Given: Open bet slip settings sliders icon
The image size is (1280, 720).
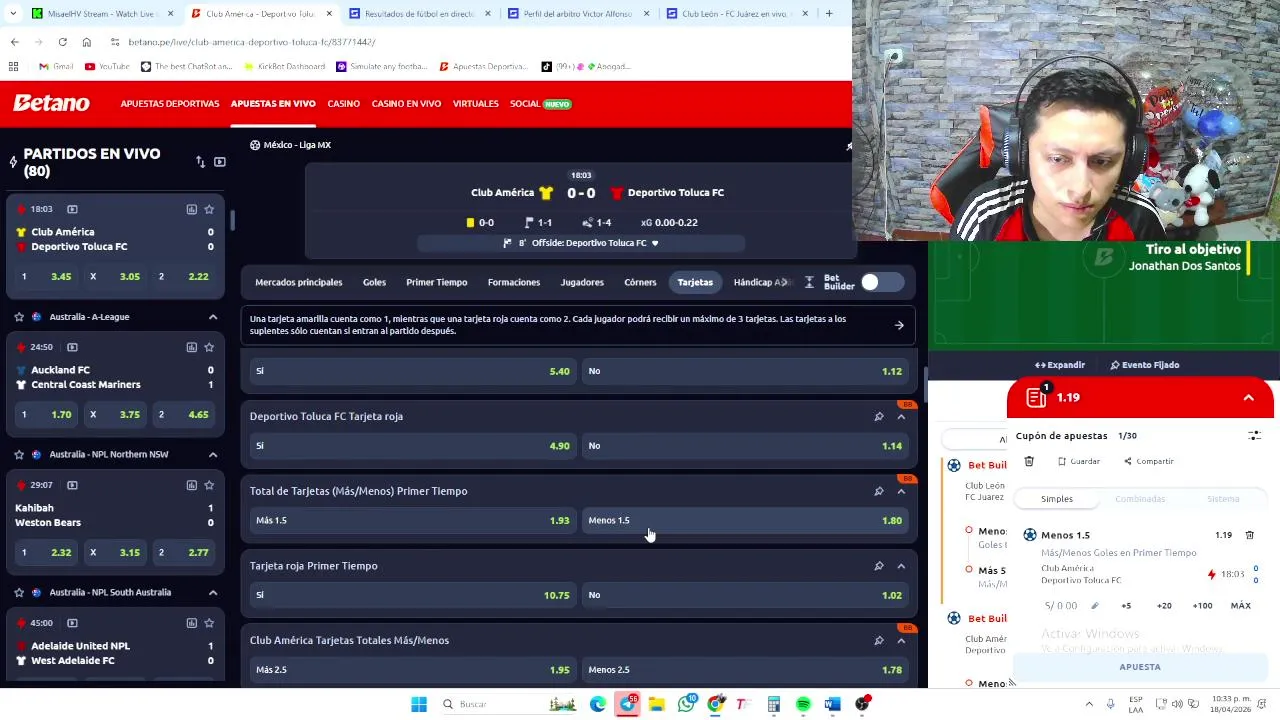Looking at the screenshot, I should [1254, 436].
